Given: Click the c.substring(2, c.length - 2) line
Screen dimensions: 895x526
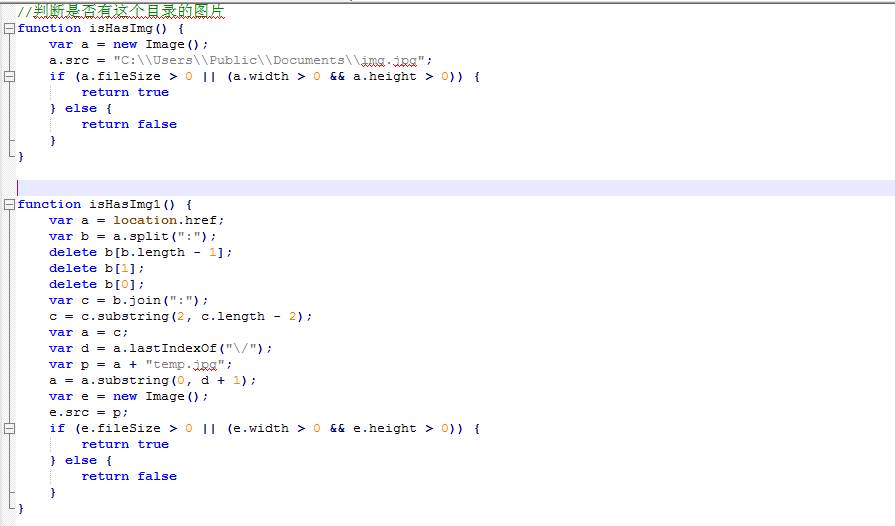Looking at the screenshot, I should click(180, 317).
